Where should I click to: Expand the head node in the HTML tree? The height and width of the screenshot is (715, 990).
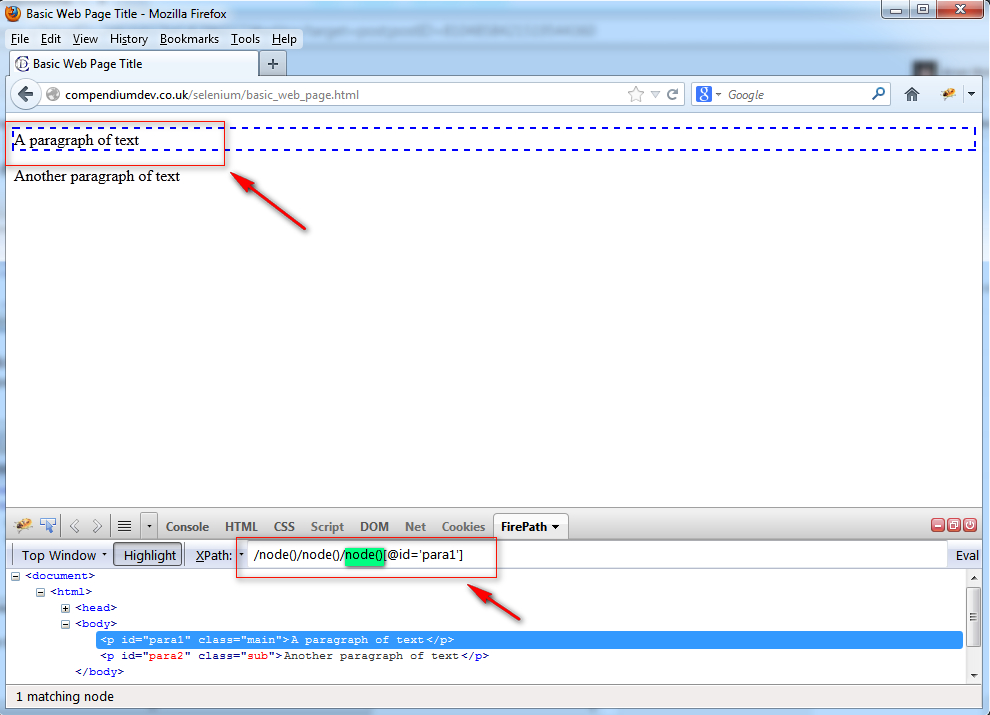[x=63, y=607]
